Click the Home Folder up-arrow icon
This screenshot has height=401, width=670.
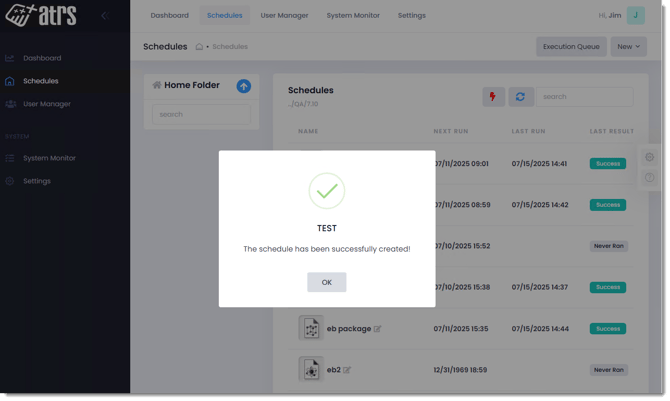tap(243, 86)
